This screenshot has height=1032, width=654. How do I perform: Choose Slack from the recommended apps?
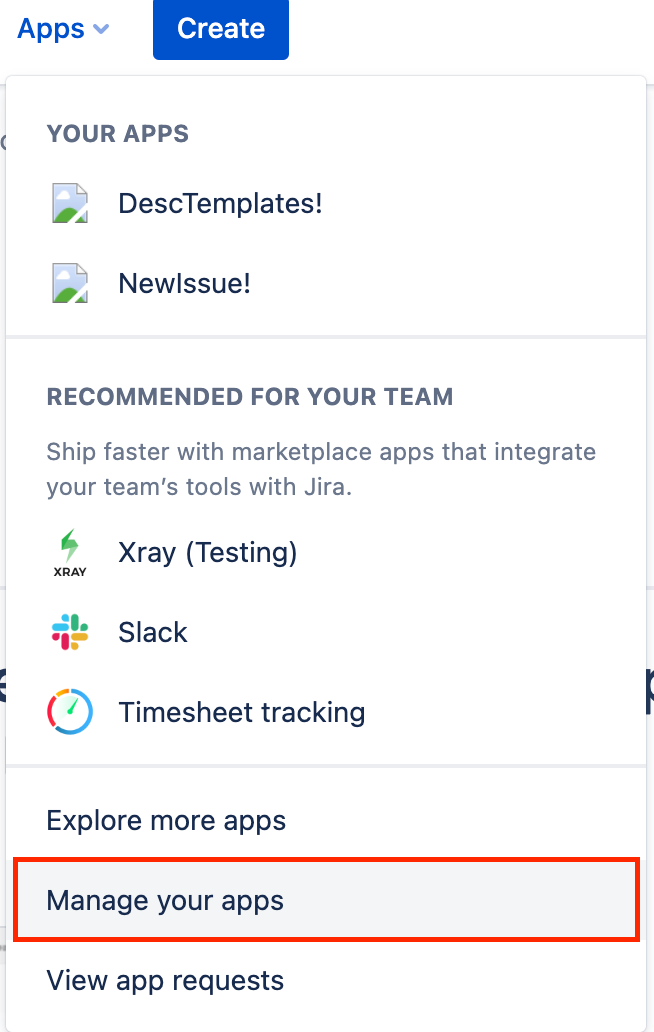click(x=153, y=632)
